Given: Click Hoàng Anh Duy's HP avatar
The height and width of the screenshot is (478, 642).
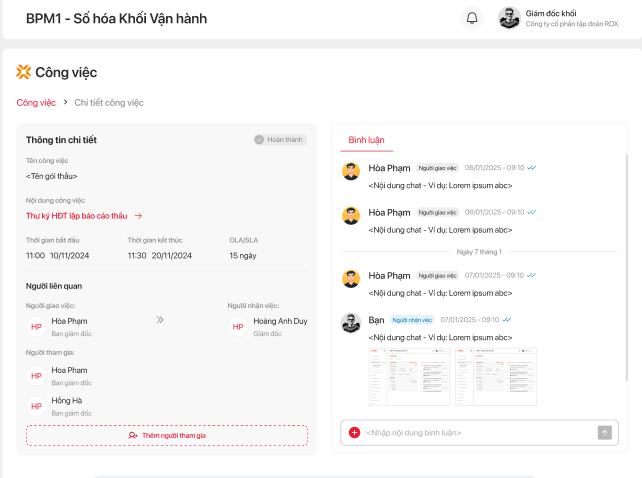Looking at the screenshot, I should point(238,327).
